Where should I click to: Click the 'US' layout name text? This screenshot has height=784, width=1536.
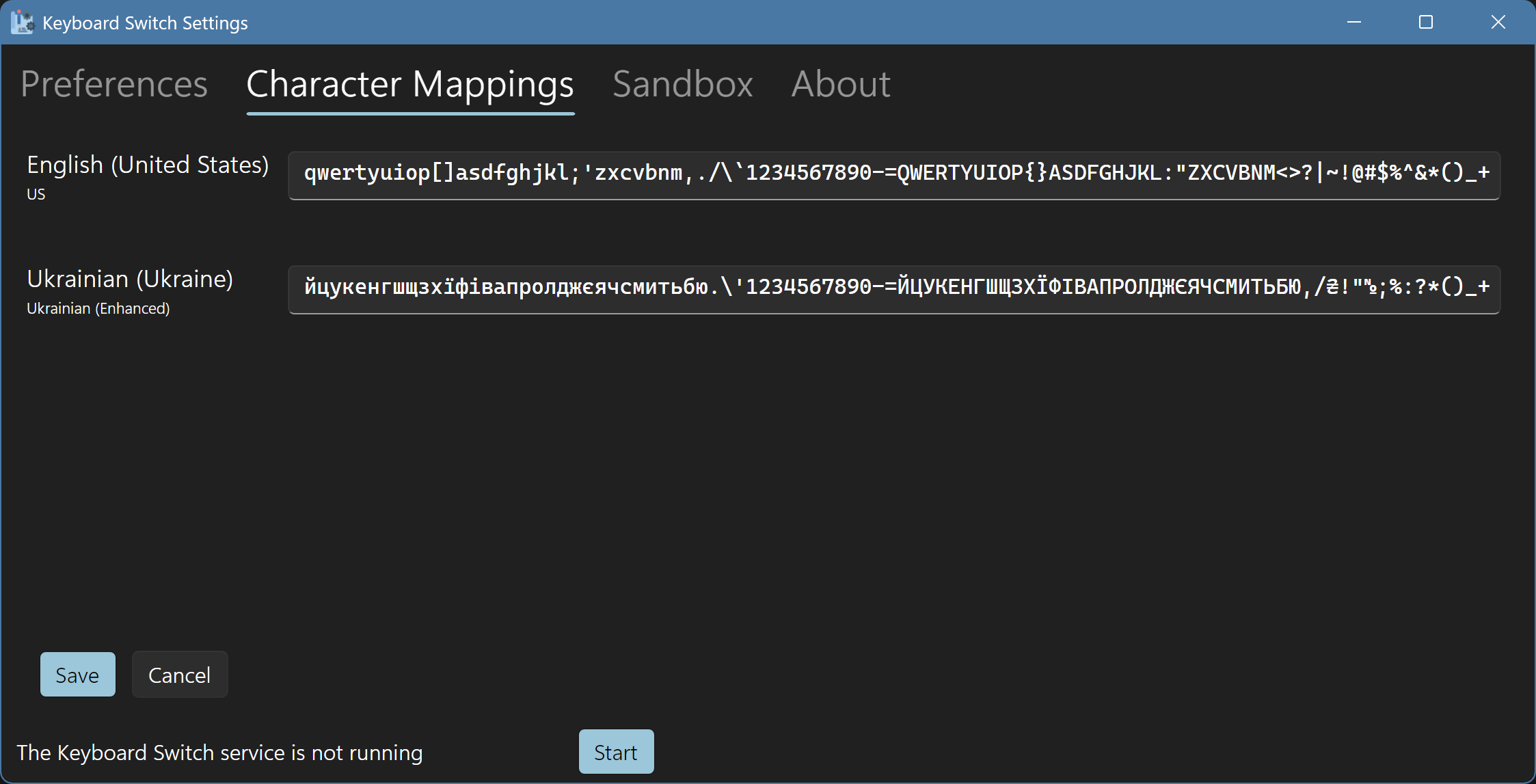pyautogui.click(x=36, y=194)
